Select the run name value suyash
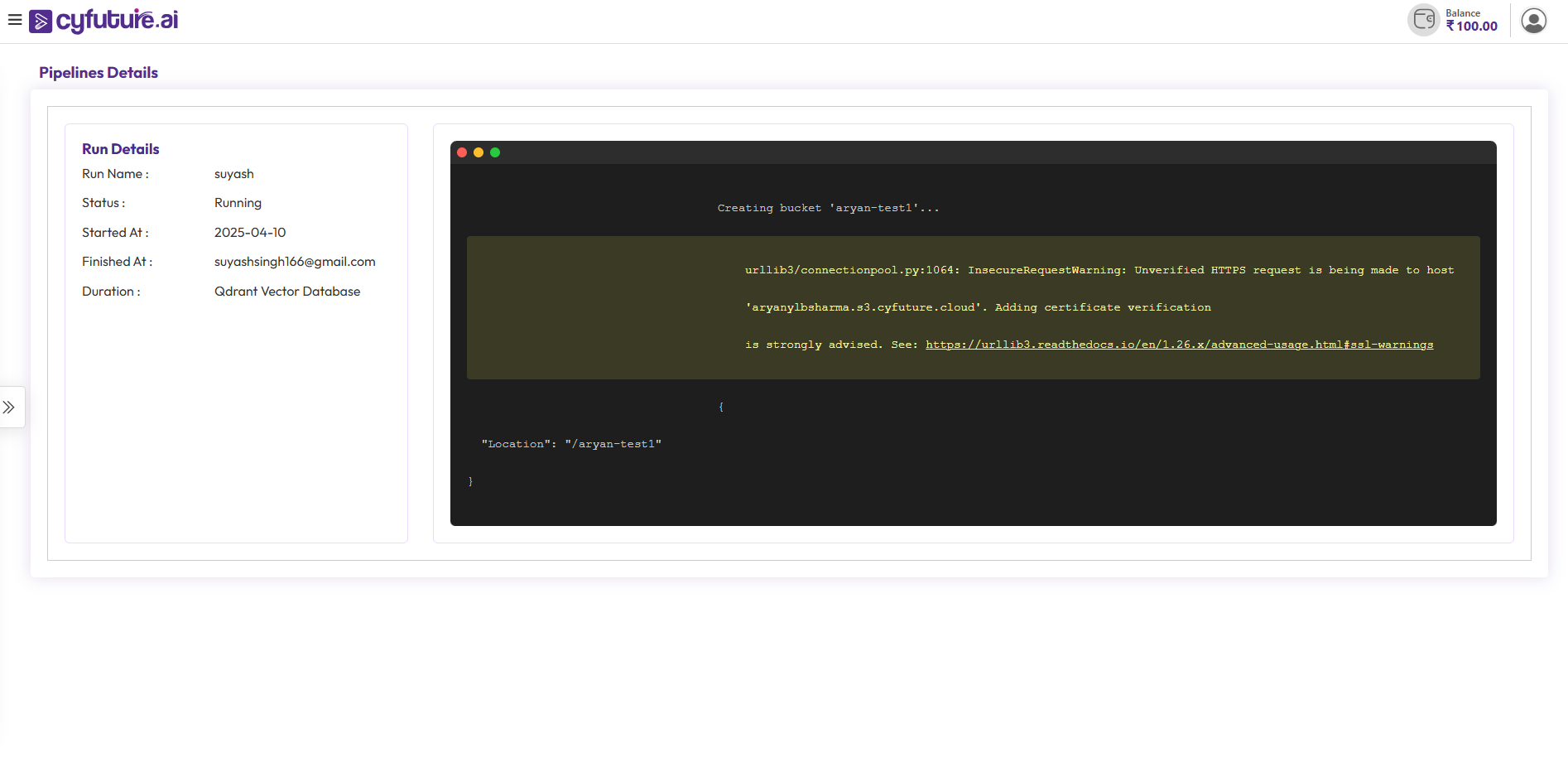 tap(234, 174)
